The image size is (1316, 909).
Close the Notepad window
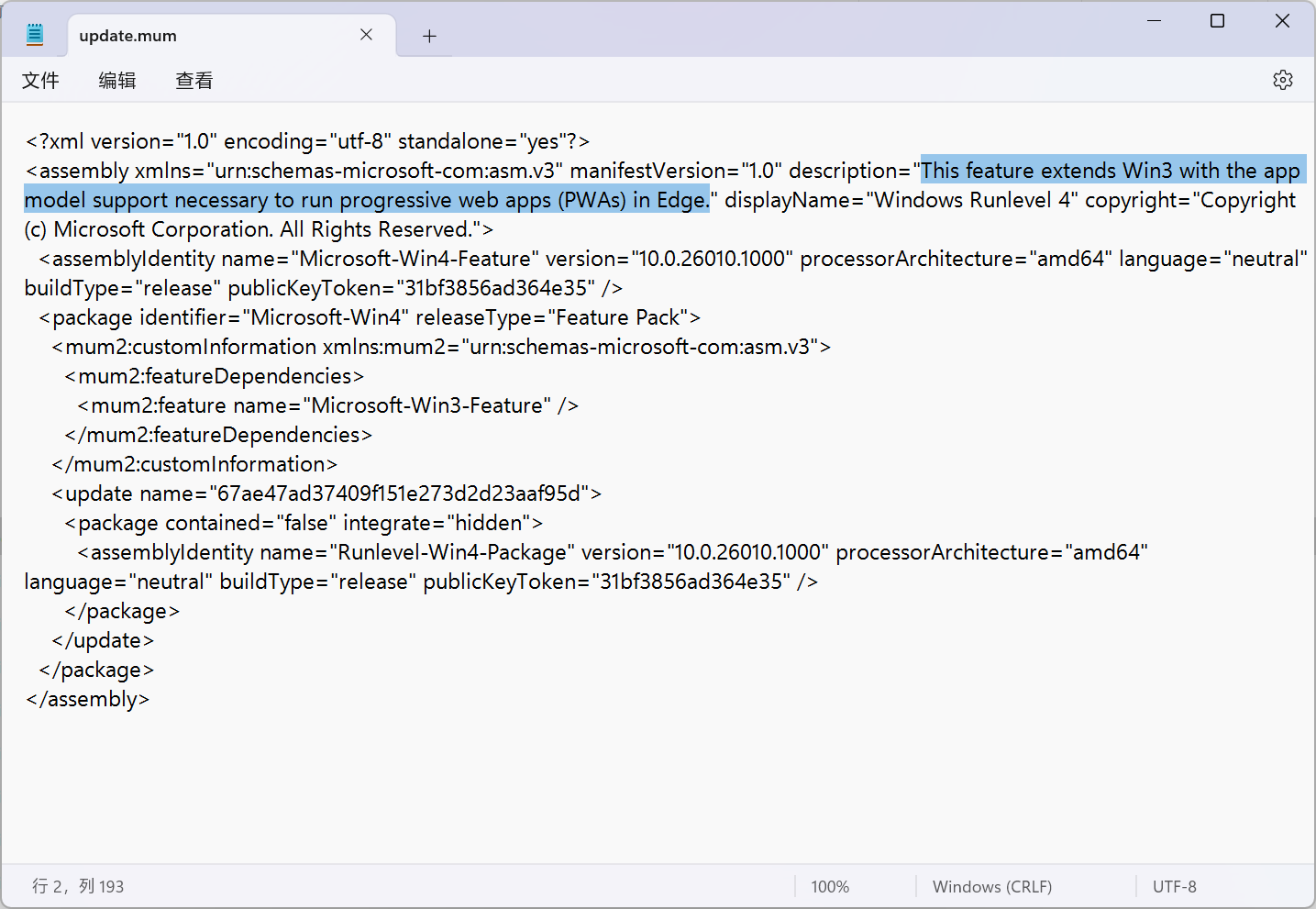(x=1282, y=20)
